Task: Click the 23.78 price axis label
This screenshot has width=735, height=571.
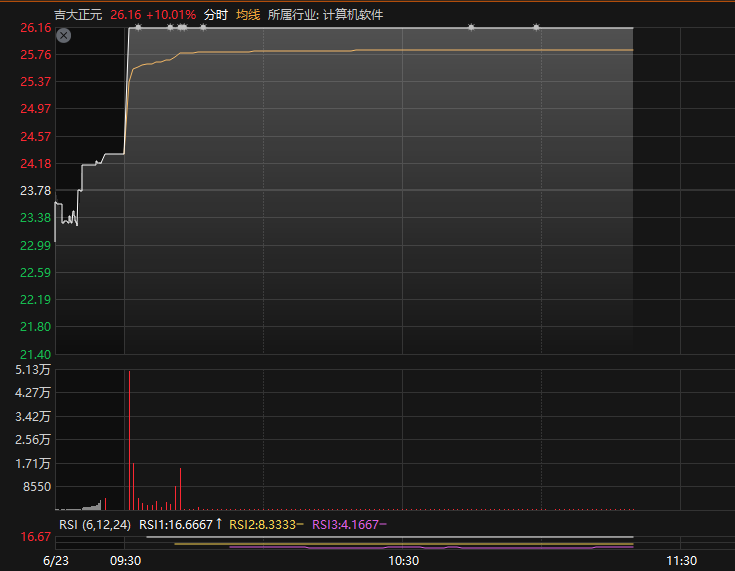Action: pos(36,191)
